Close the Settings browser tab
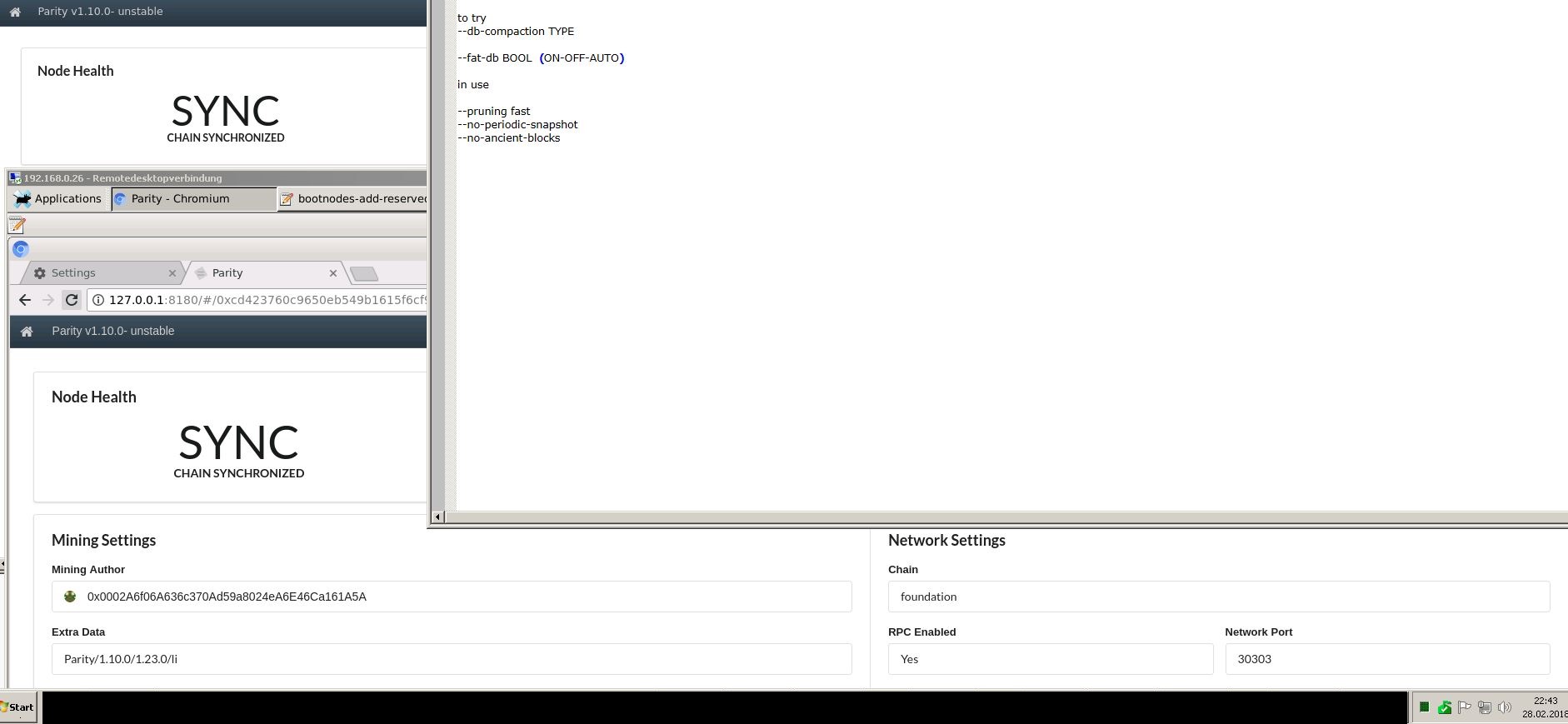Viewport: 1568px width, 724px height. coord(172,272)
